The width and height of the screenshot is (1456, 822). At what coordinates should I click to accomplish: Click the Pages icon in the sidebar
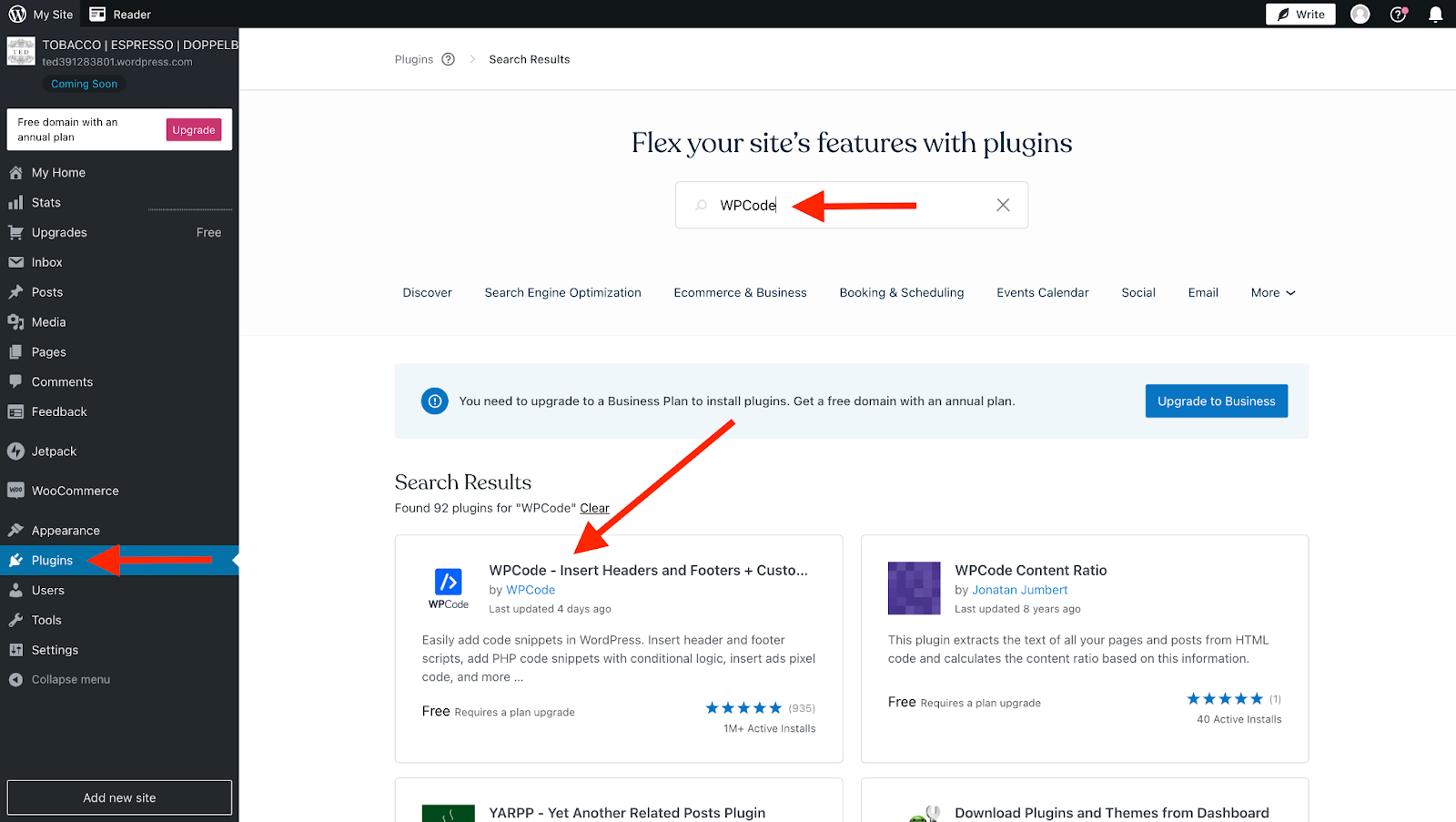click(15, 352)
